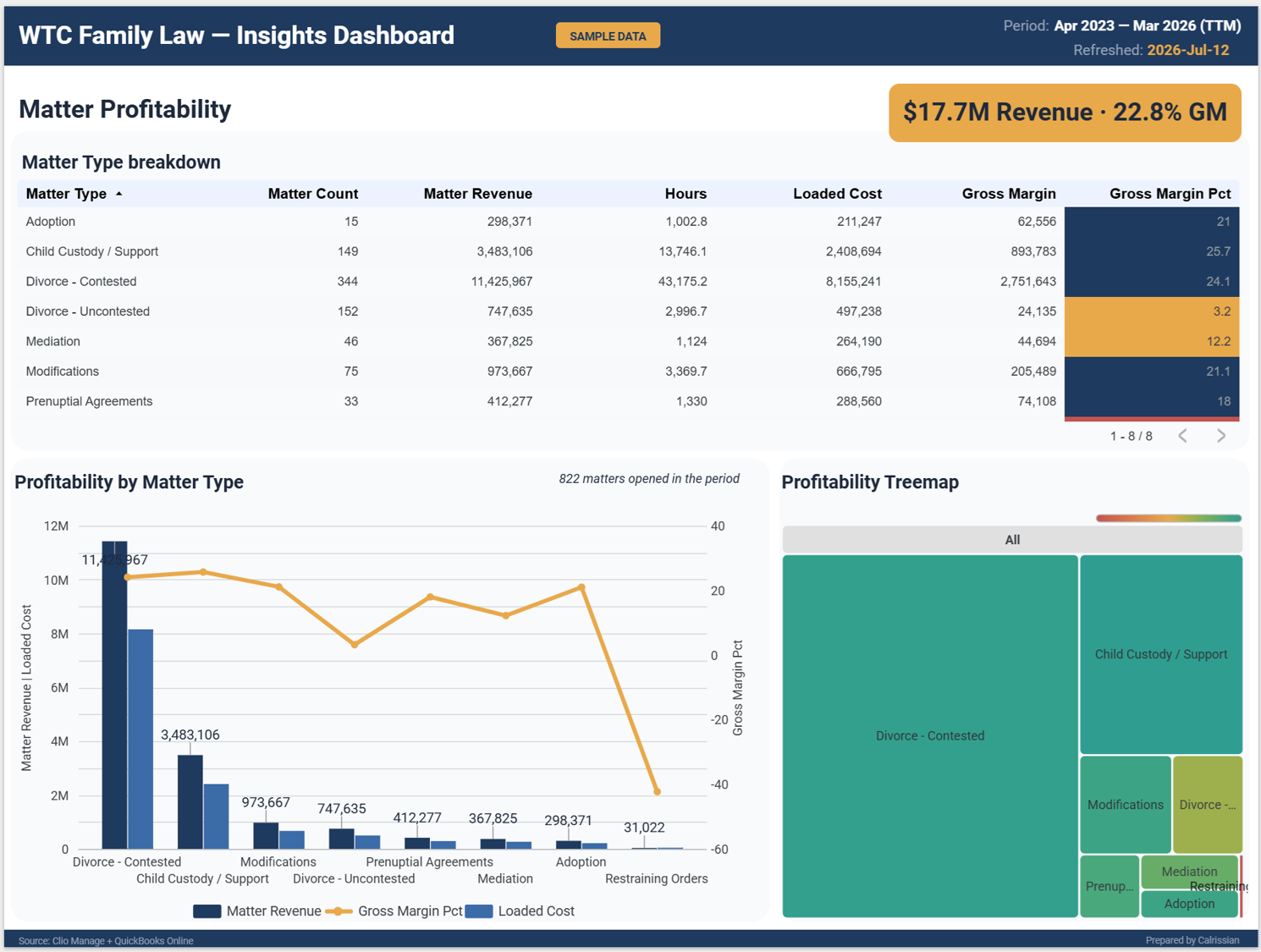Sort table by the Hours column header
Screen dimensions: 1261x952
[686, 194]
